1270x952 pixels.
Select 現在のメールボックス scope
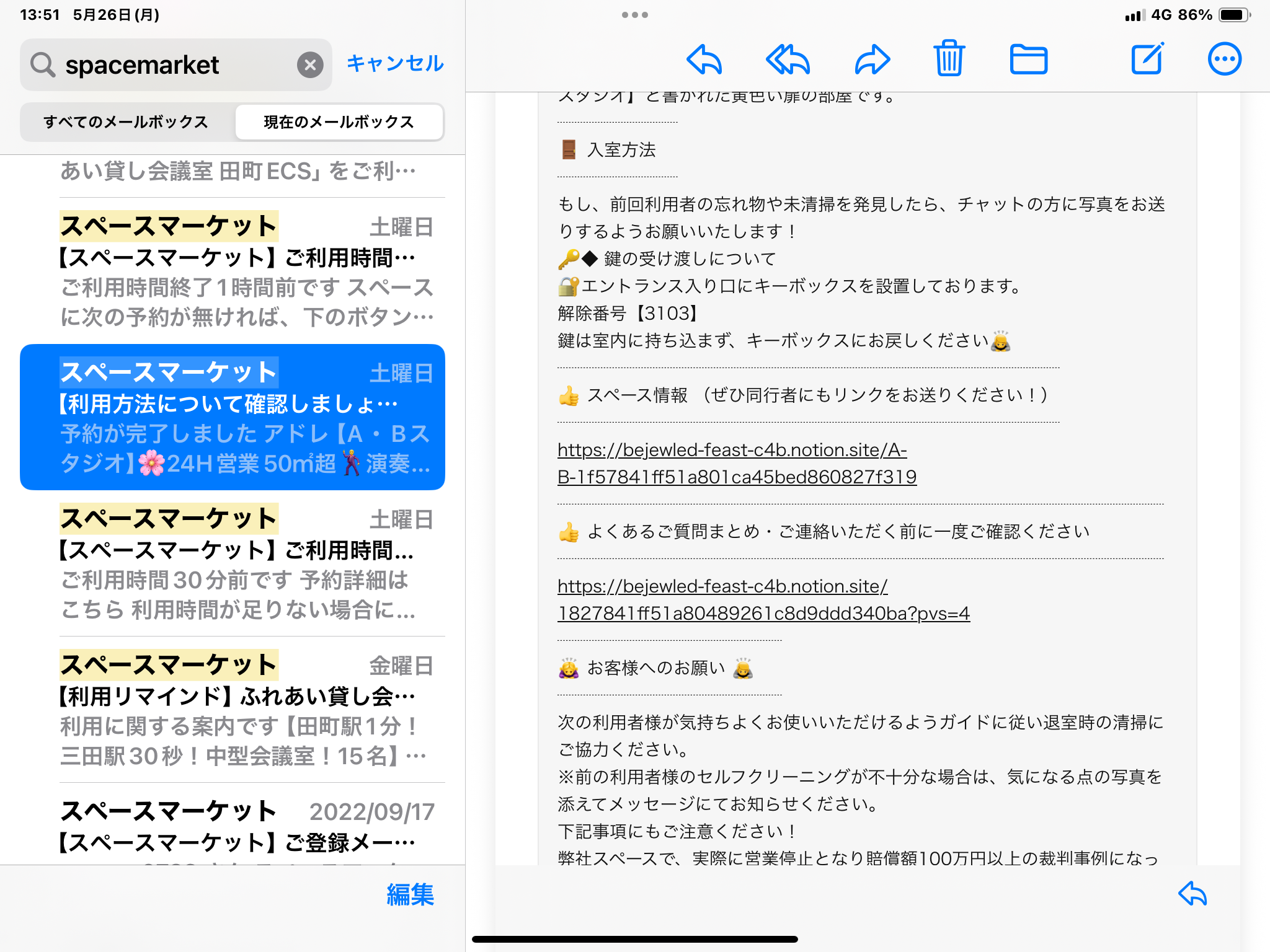point(339,122)
